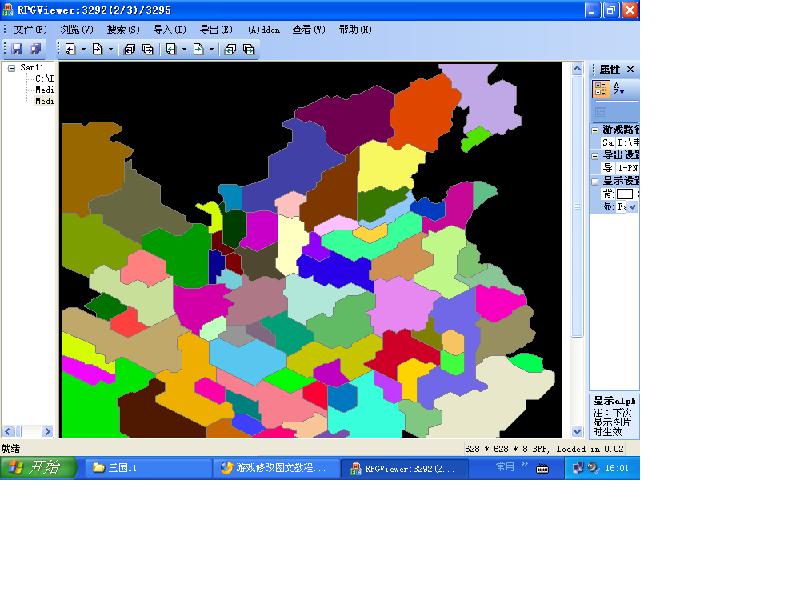
Task: Click the second tray icon beside clock
Action: coord(593,467)
